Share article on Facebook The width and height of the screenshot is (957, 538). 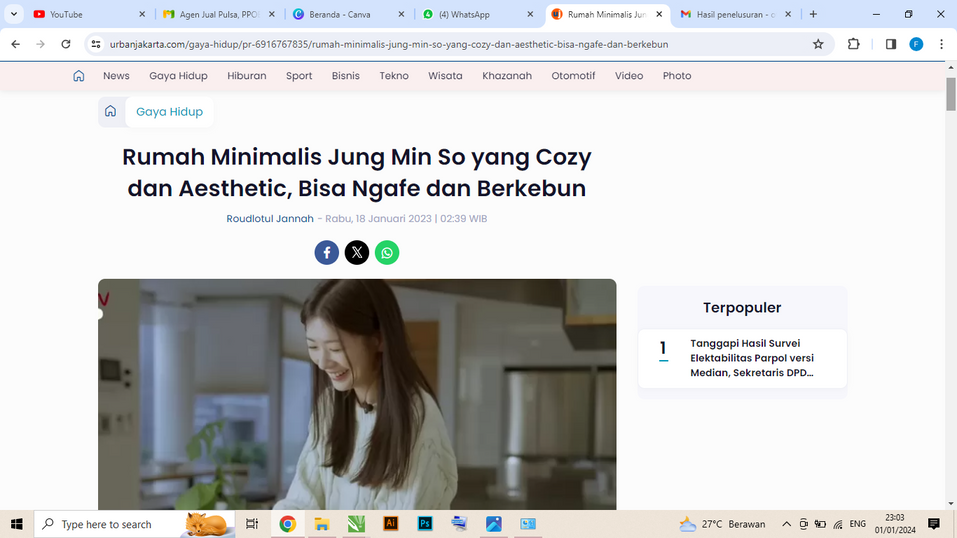coord(327,252)
